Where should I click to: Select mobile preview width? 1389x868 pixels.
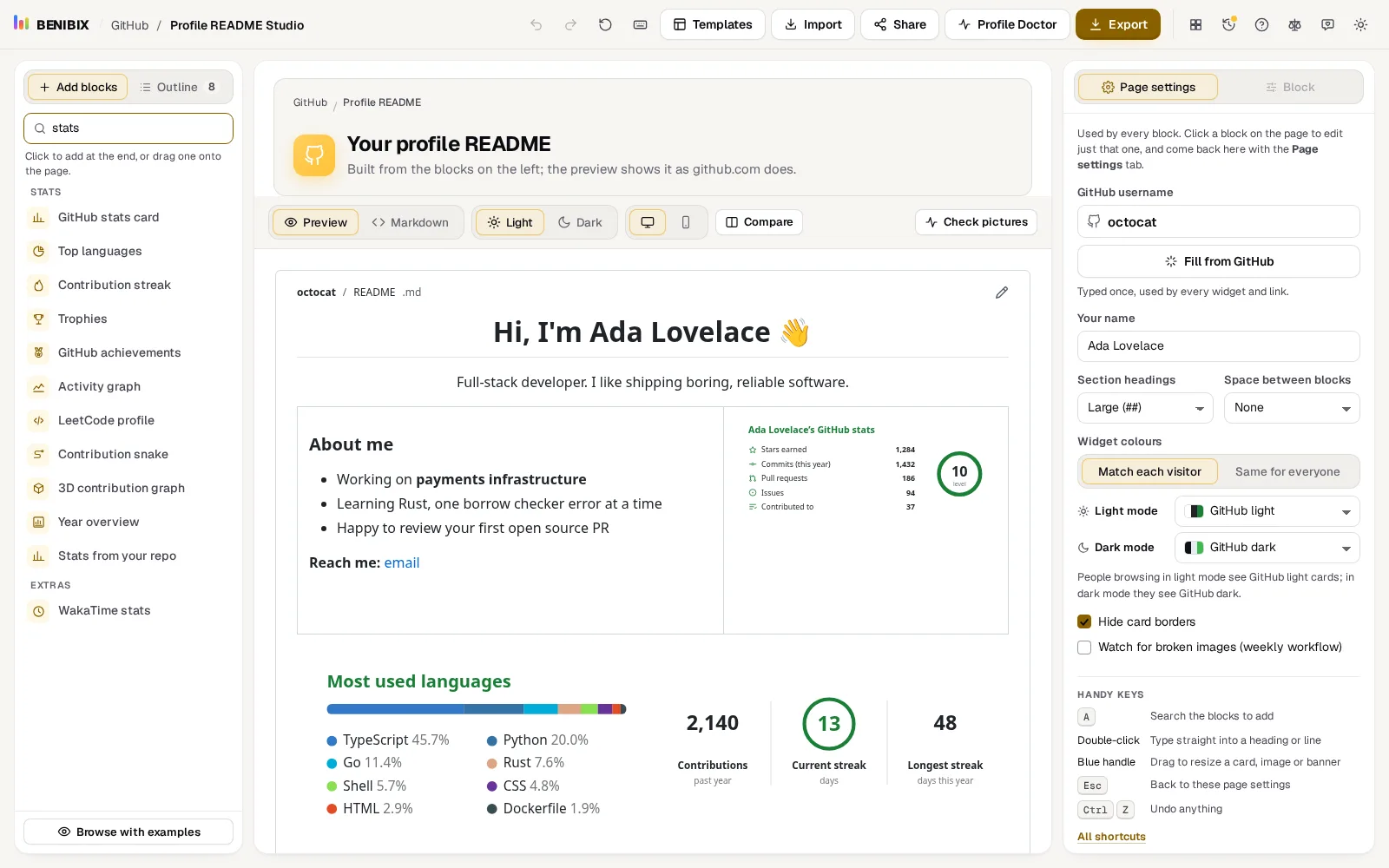[686, 222]
